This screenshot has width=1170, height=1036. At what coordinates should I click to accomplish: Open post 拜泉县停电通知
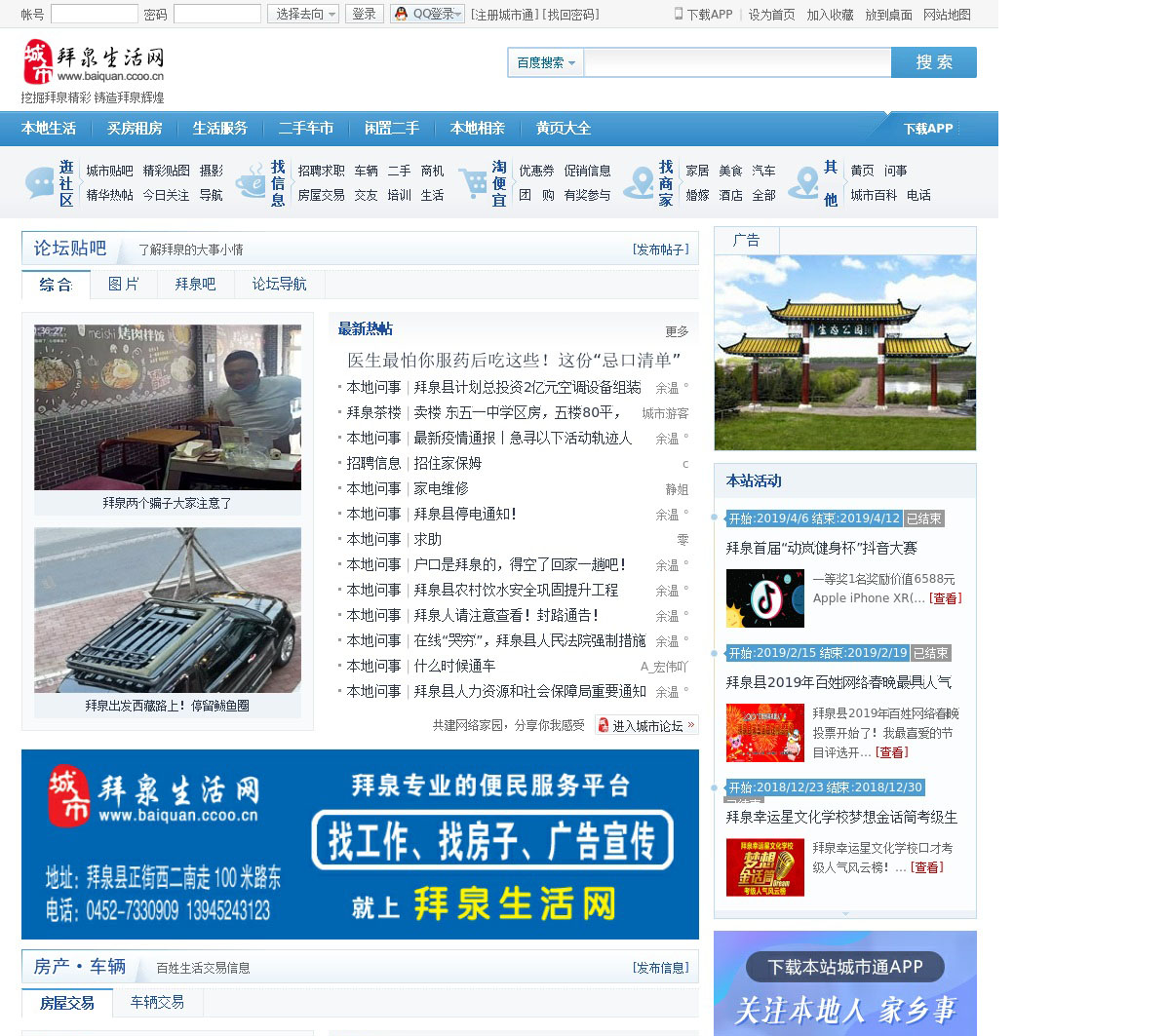[465, 514]
